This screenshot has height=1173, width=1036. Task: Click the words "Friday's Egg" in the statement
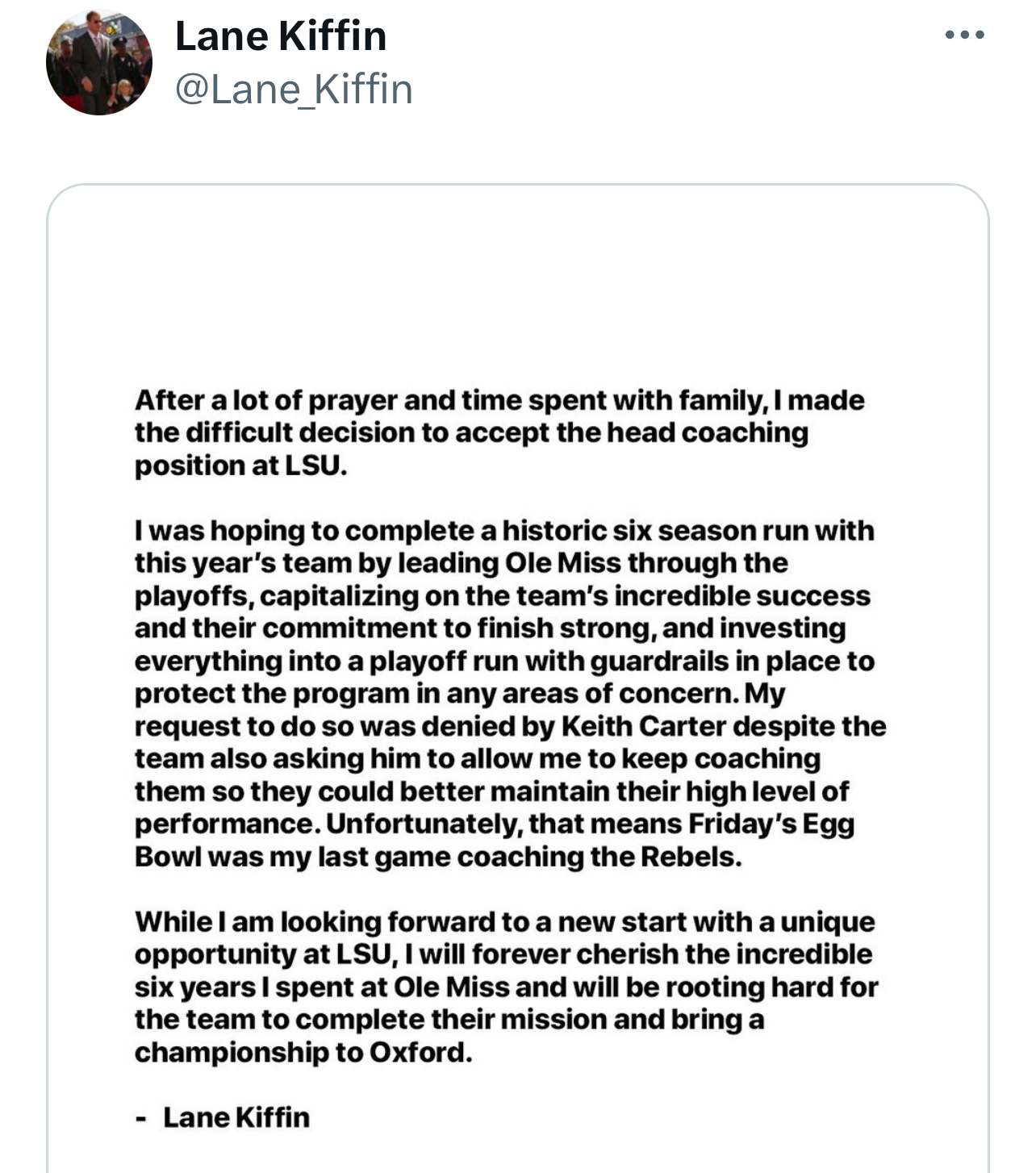tap(771, 824)
